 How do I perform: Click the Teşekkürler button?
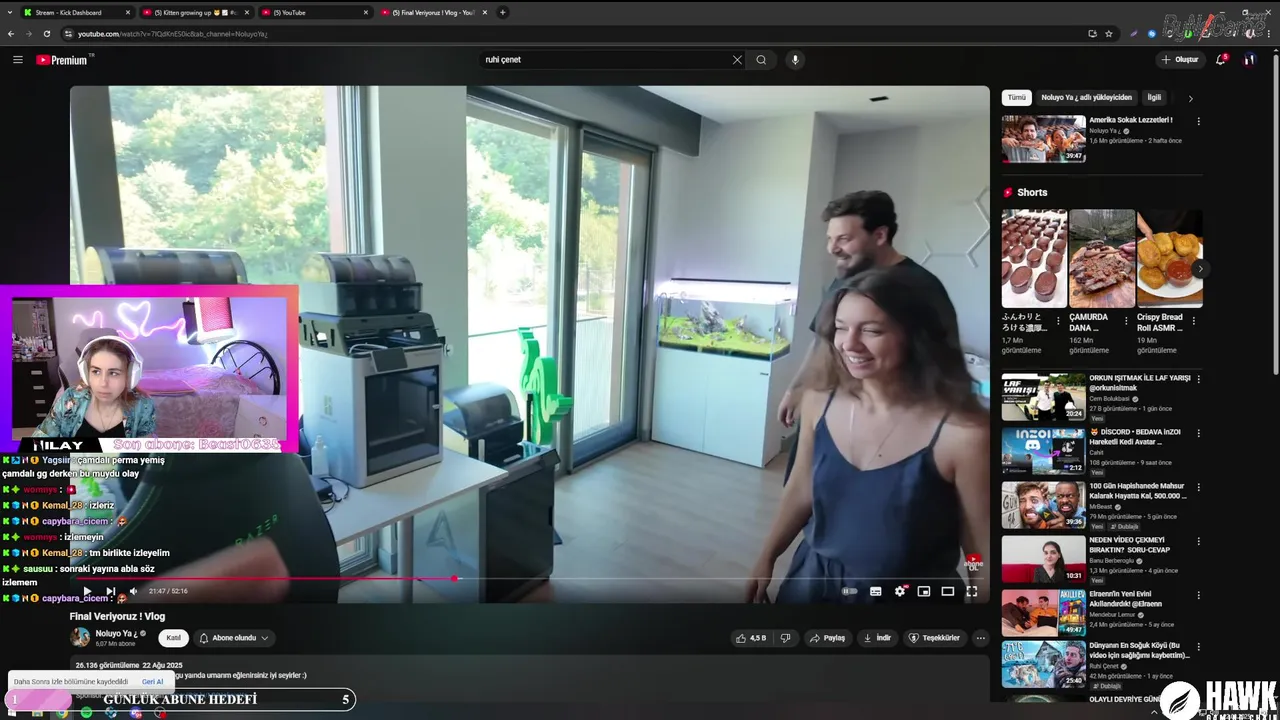pos(934,638)
